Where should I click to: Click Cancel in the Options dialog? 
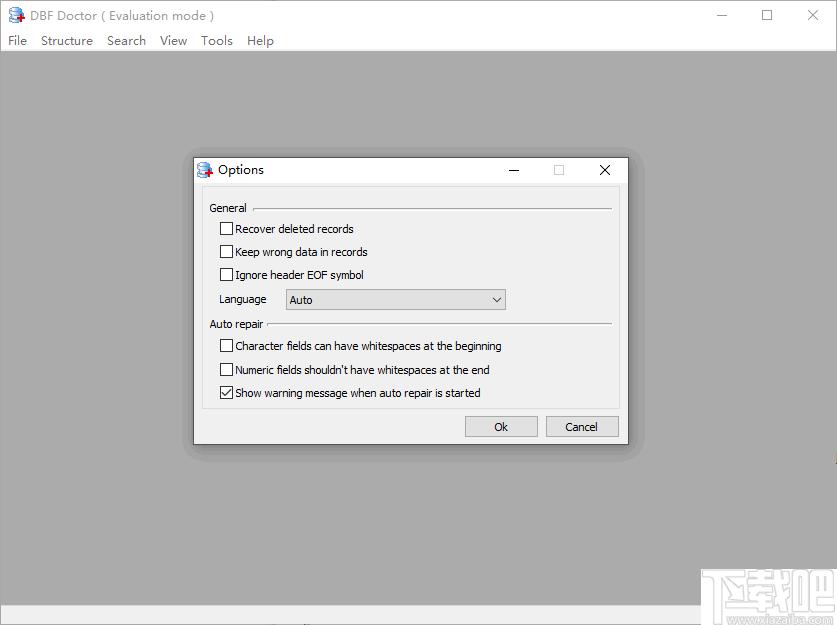pos(582,426)
